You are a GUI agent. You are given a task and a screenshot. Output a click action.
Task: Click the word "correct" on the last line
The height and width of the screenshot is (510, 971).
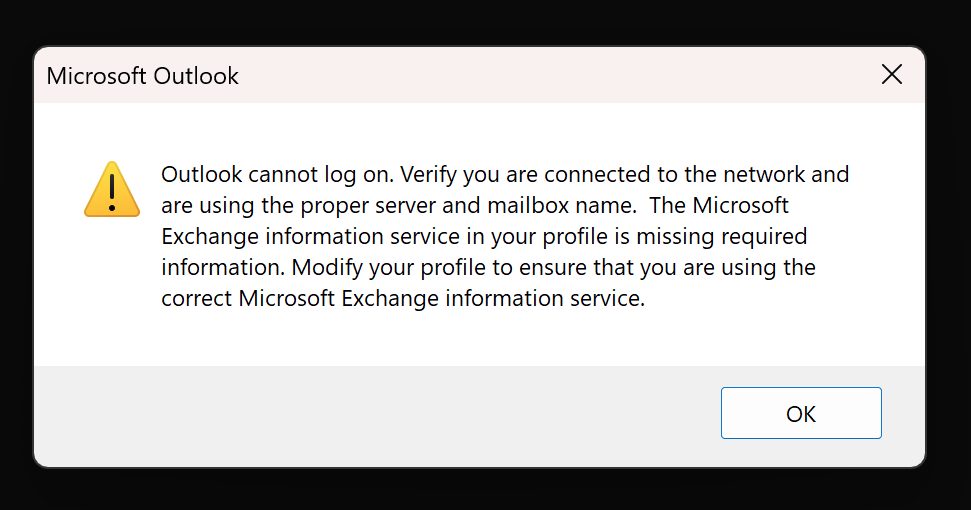[196, 299]
